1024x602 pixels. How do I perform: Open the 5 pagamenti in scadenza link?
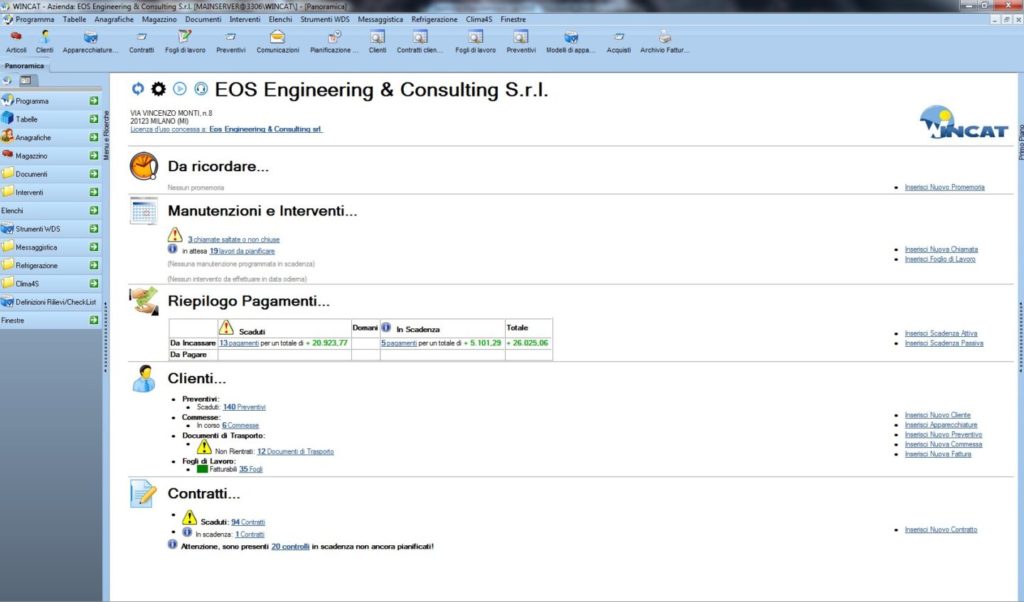point(399,343)
